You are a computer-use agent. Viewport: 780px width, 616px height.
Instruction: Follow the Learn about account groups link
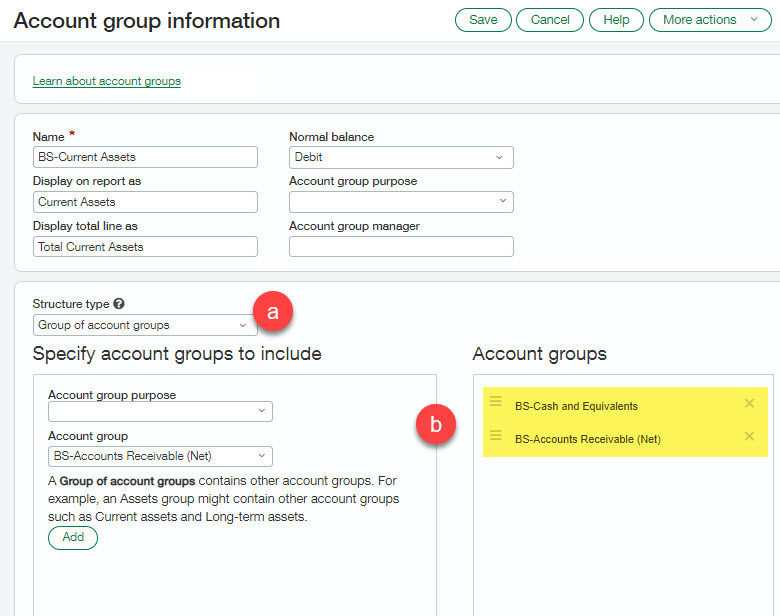(x=107, y=81)
